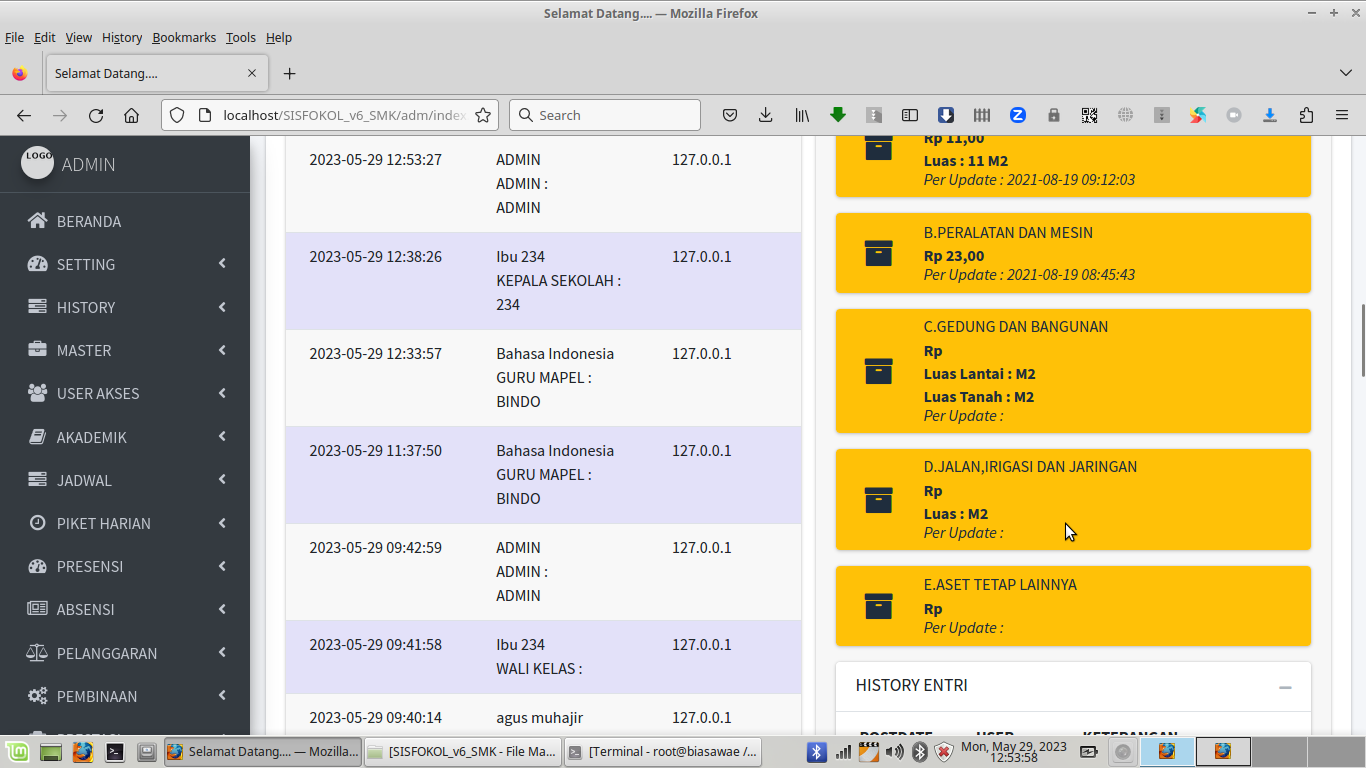Click the page vertical scrollbar thumb
This screenshot has width=1366, height=768.
1362,341
